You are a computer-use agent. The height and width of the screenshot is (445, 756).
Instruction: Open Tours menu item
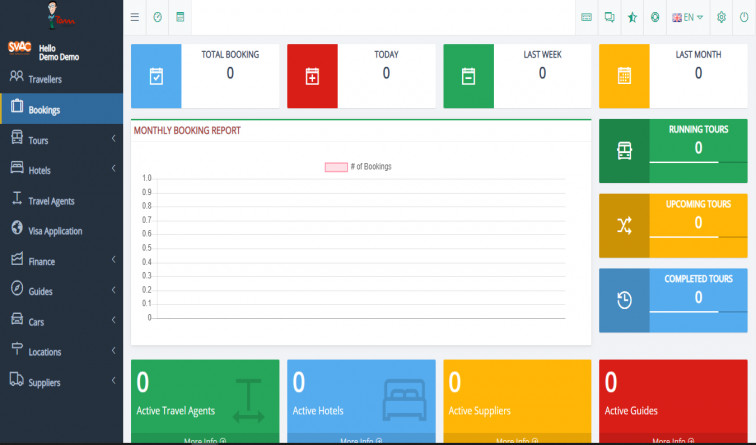61,139
